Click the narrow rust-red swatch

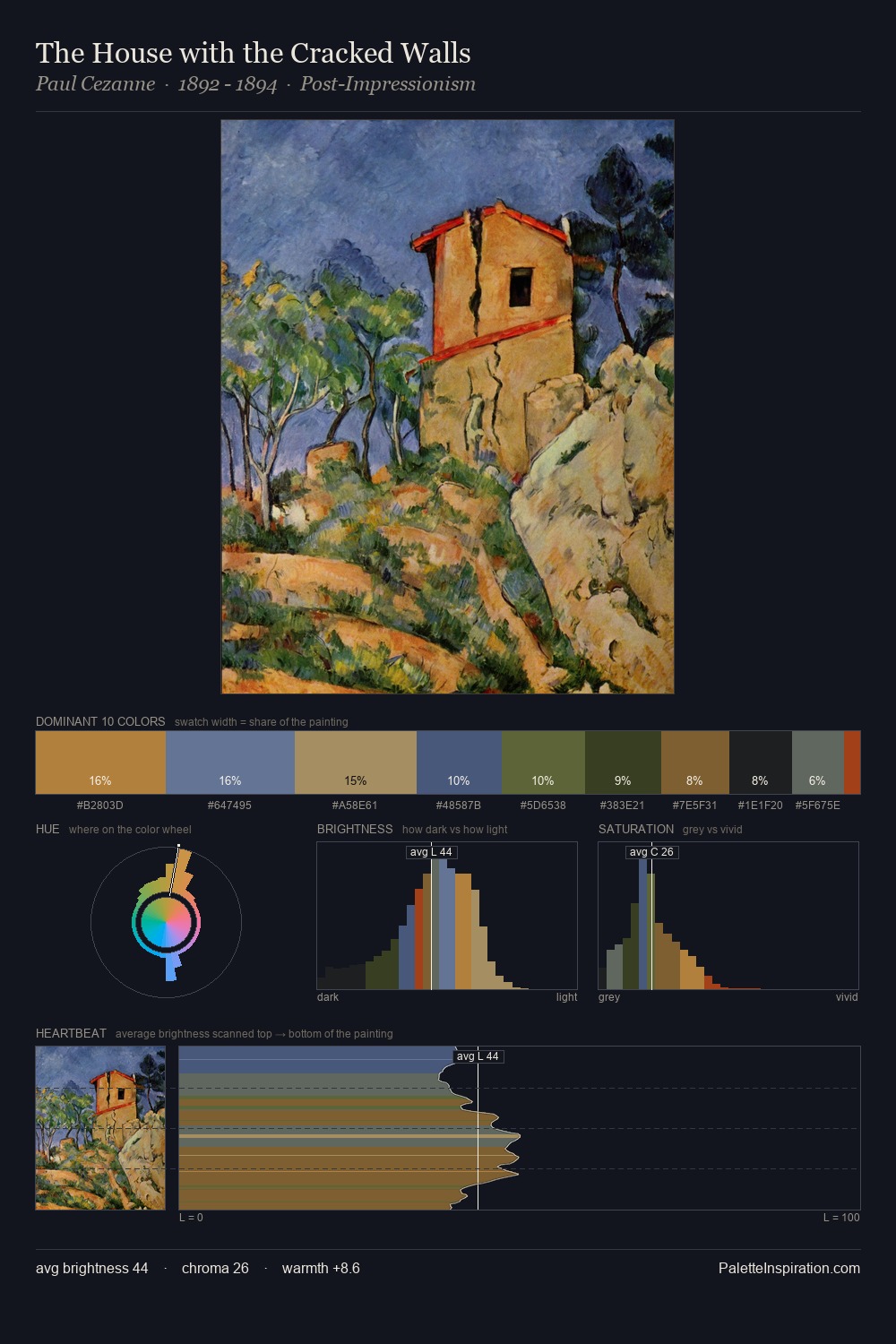point(852,762)
